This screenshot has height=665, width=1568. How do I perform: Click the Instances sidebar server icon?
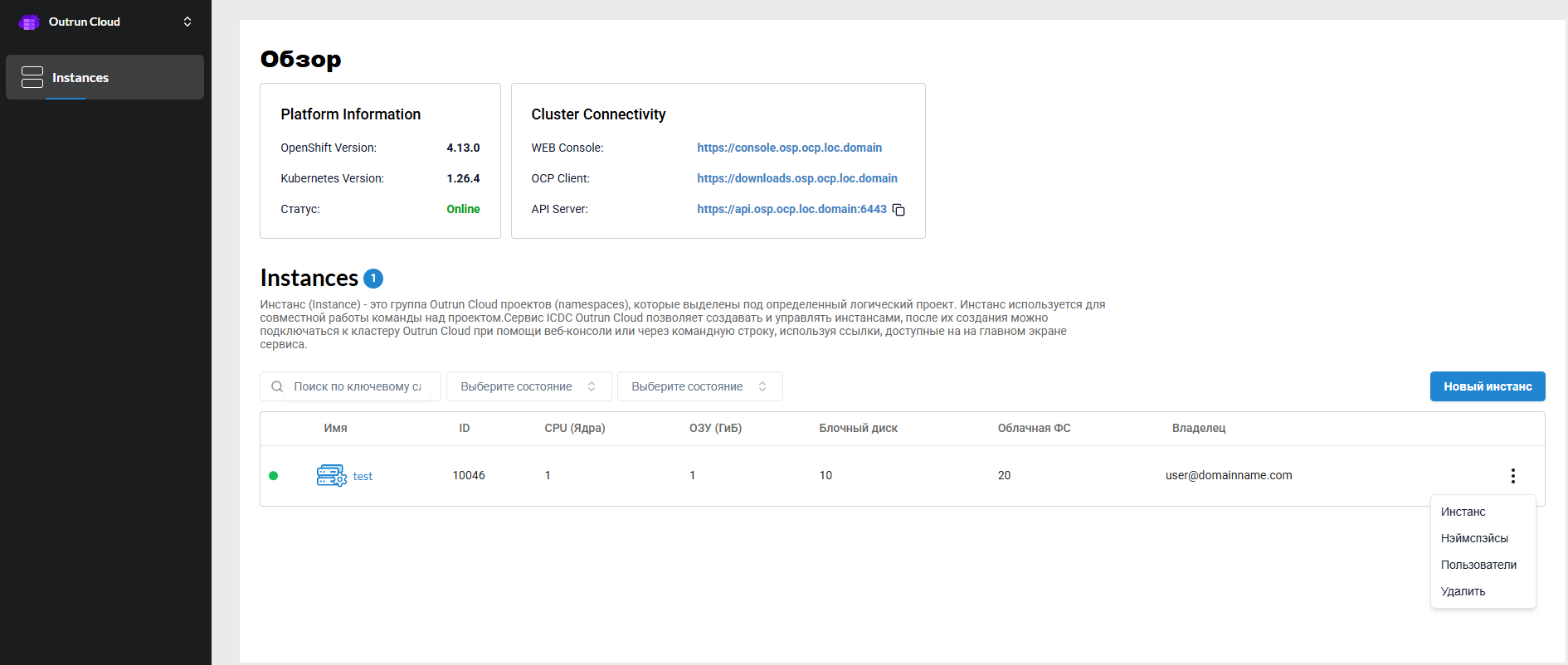click(32, 77)
